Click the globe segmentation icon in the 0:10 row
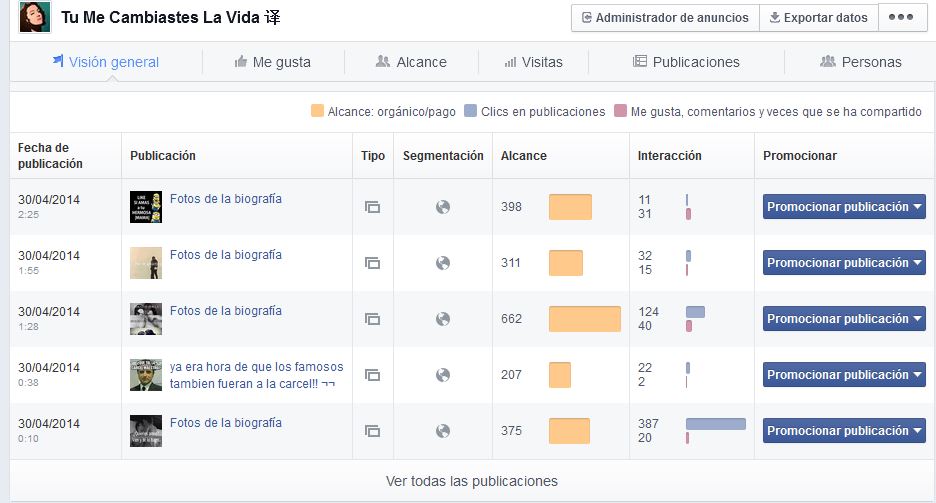 (x=443, y=431)
